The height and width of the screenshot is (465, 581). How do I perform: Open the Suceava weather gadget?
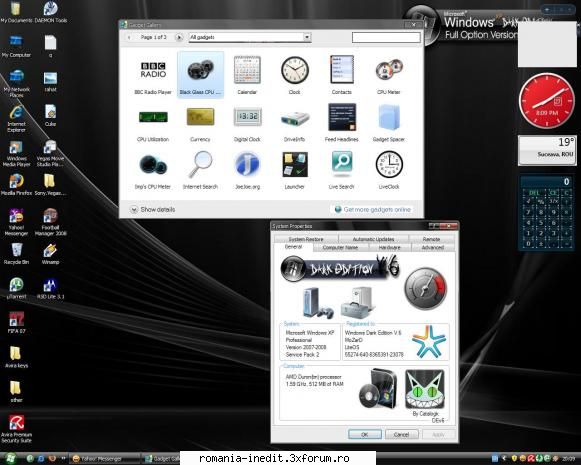click(x=547, y=150)
